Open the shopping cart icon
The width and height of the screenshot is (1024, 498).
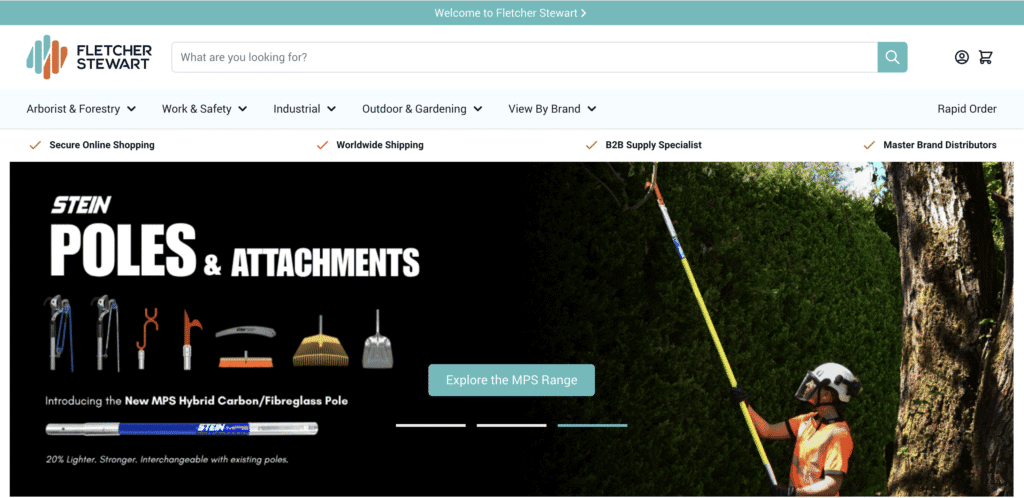[x=986, y=57]
